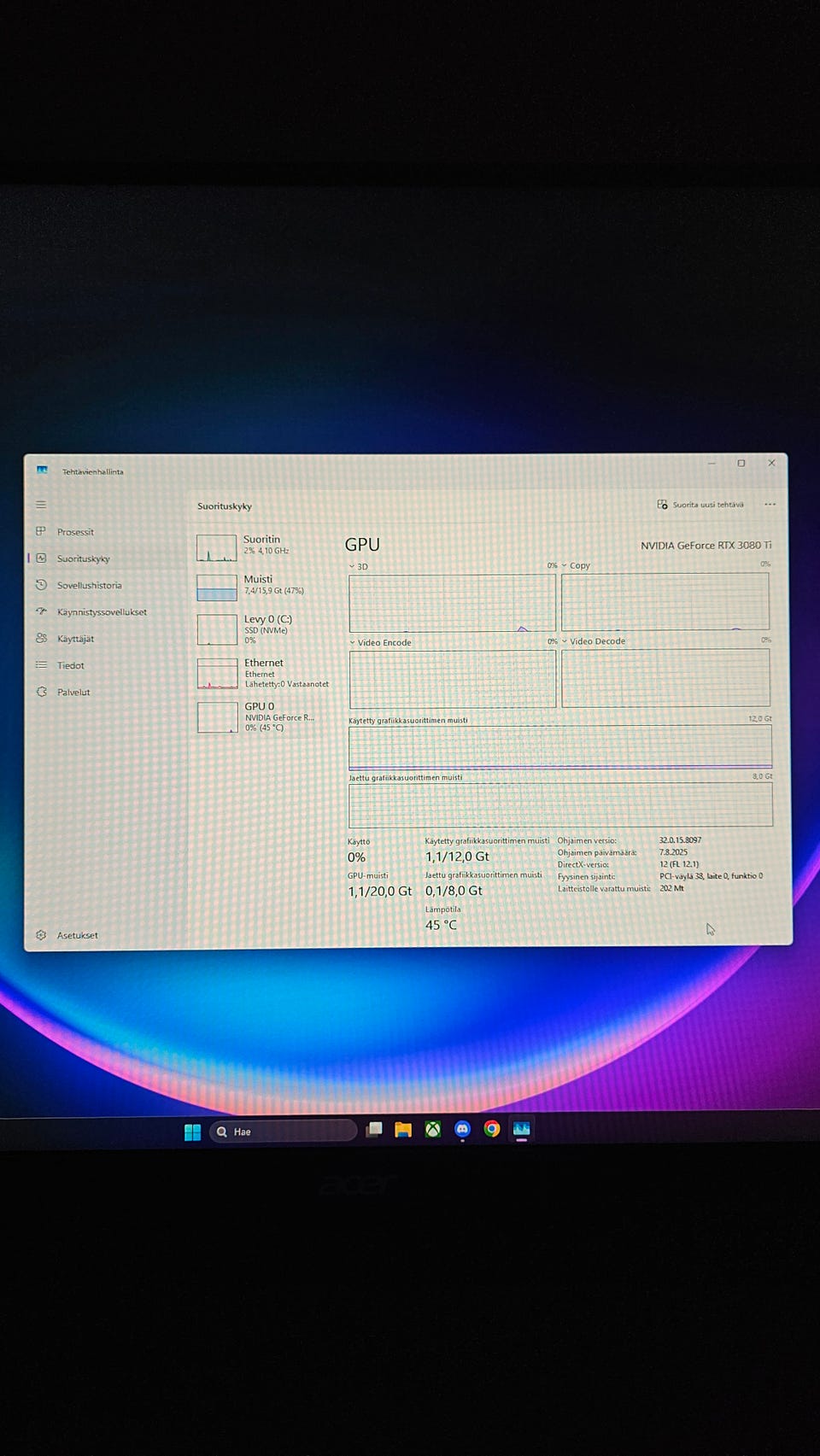Open Task View from the taskbar

tap(374, 1130)
